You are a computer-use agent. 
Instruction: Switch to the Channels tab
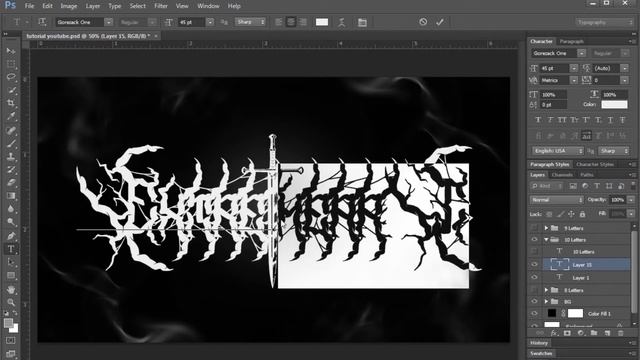point(562,175)
